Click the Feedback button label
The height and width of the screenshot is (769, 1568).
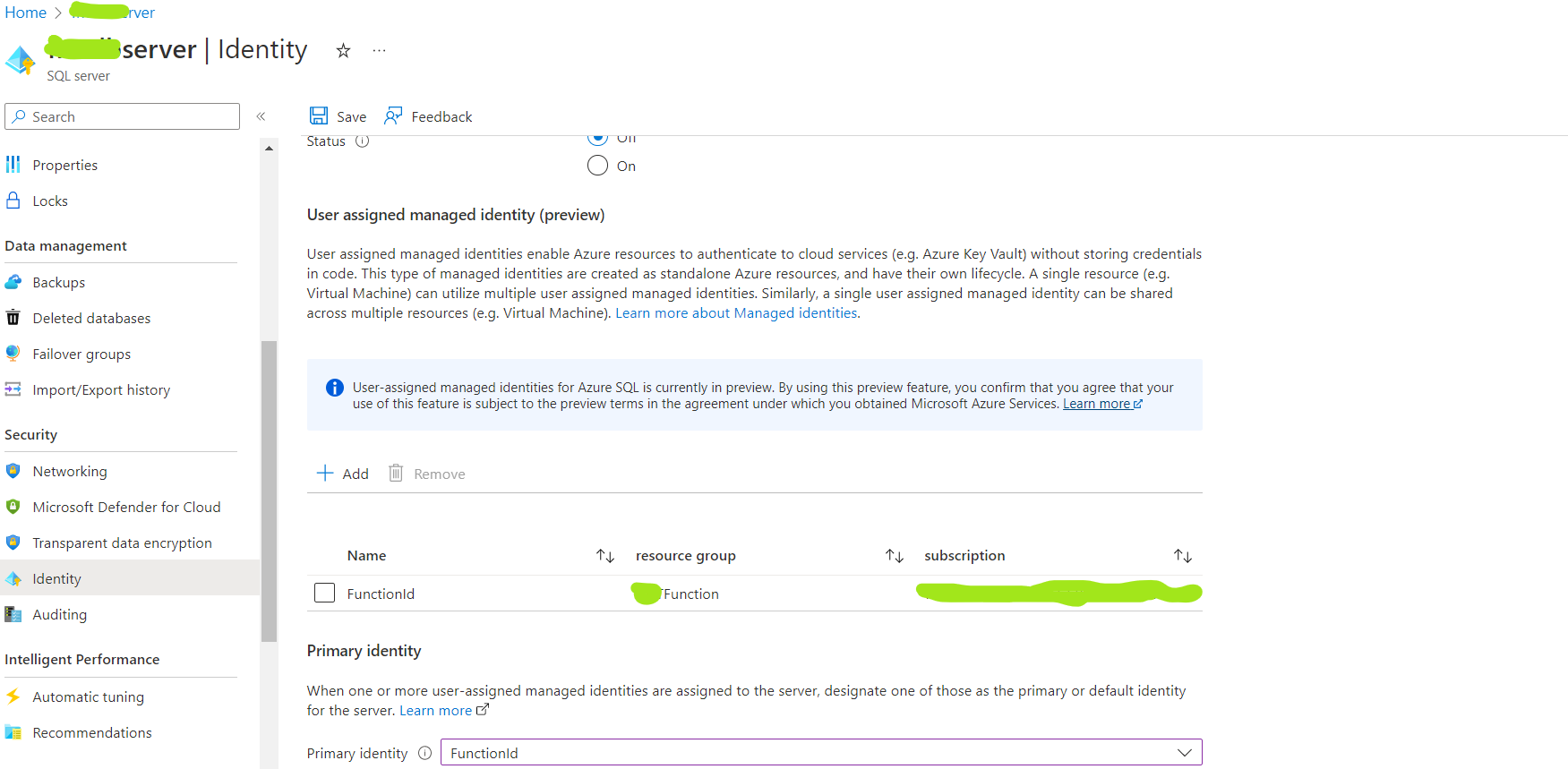click(441, 116)
